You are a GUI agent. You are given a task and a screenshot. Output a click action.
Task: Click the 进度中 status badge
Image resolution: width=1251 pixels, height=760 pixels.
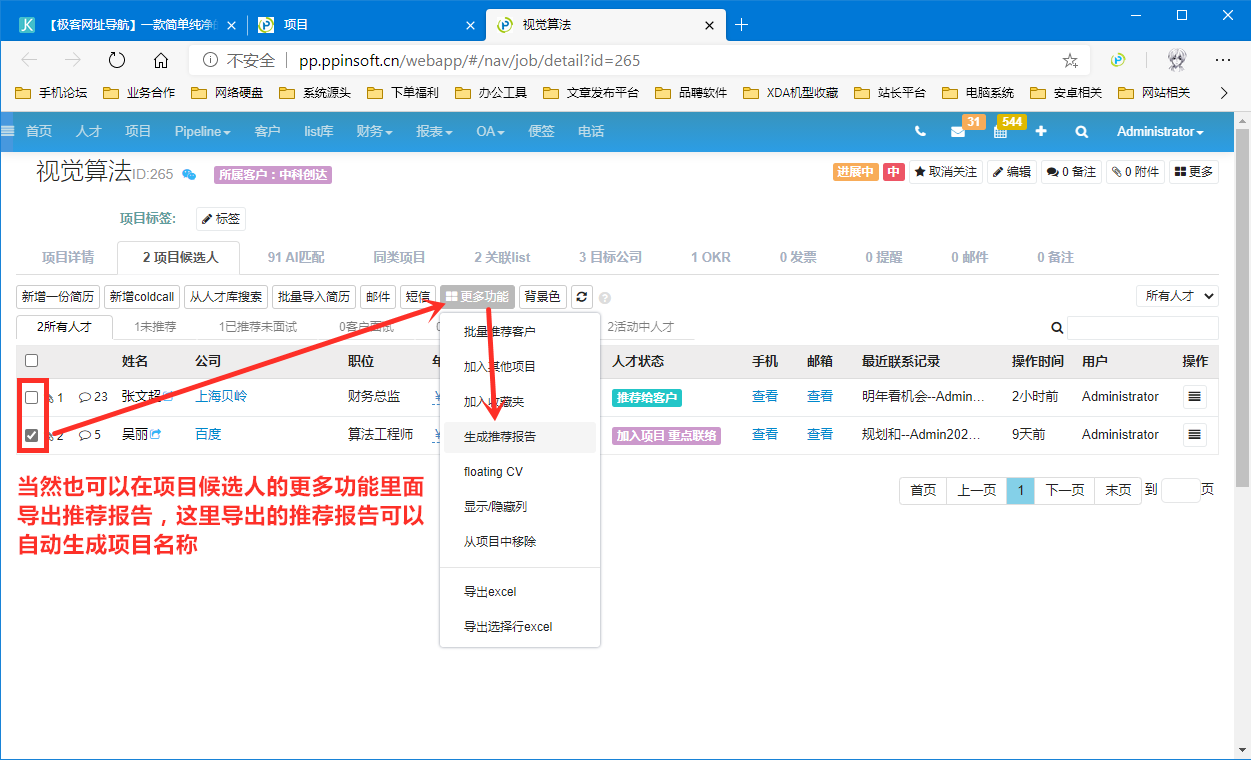(x=852, y=171)
